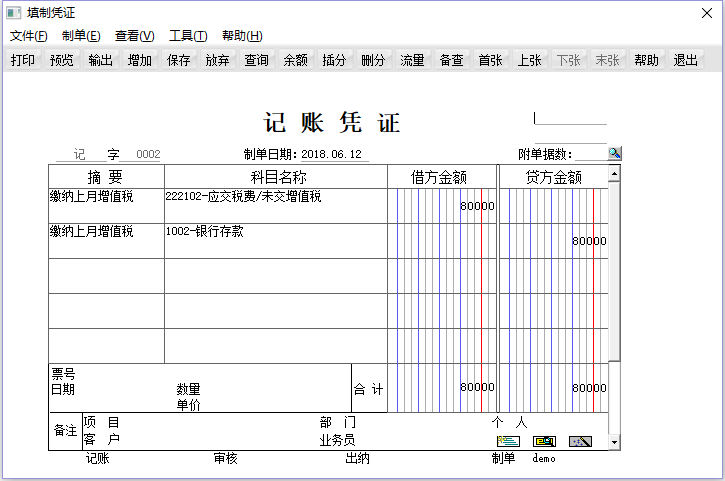This screenshot has height=481, width=725.
Task: Click the 业务员 label in the remarks area
Action: [338, 440]
